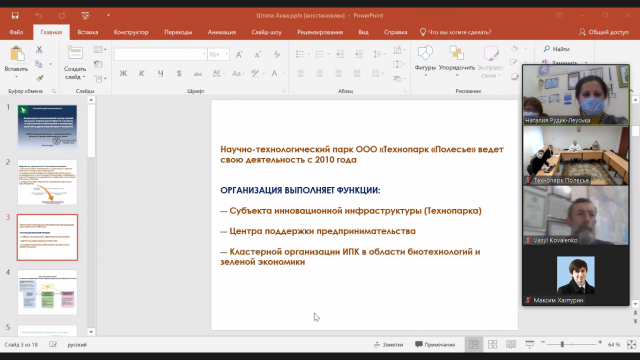Toggle align text left
This screenshot has width=640, height=360.
[x=301, y=73]
